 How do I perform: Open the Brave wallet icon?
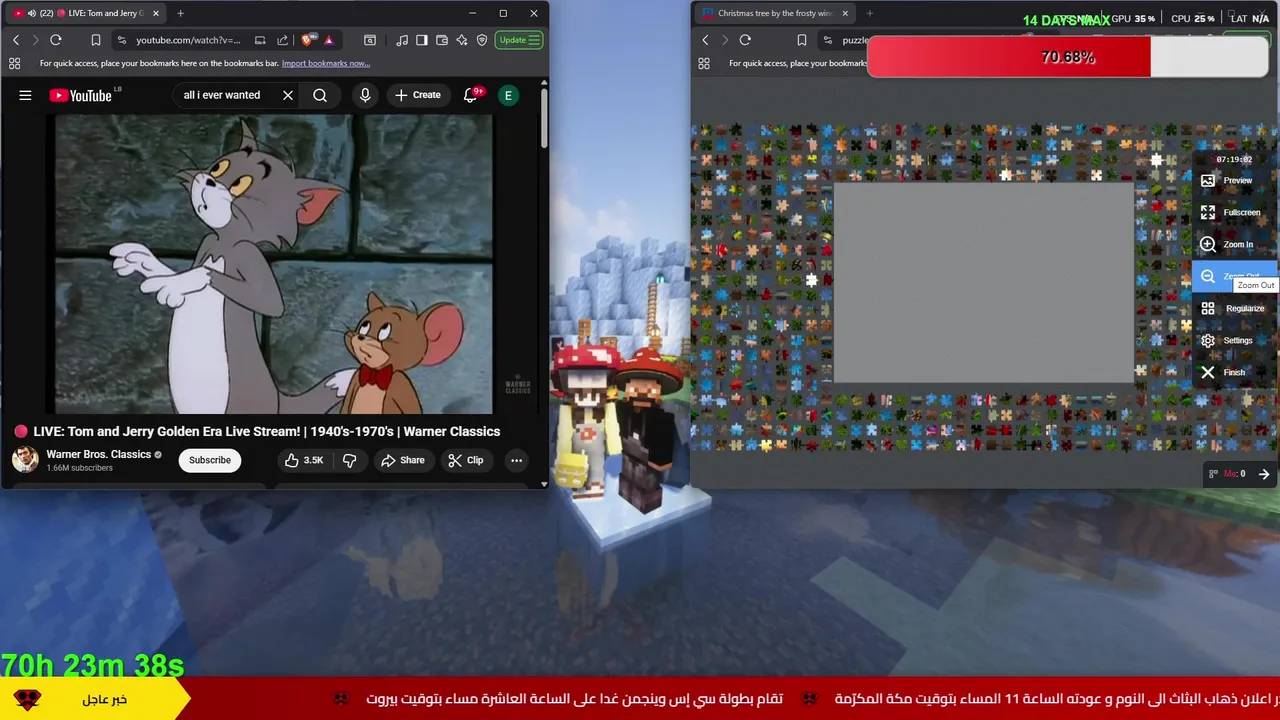pyautogui.click(x=442, y=40)
